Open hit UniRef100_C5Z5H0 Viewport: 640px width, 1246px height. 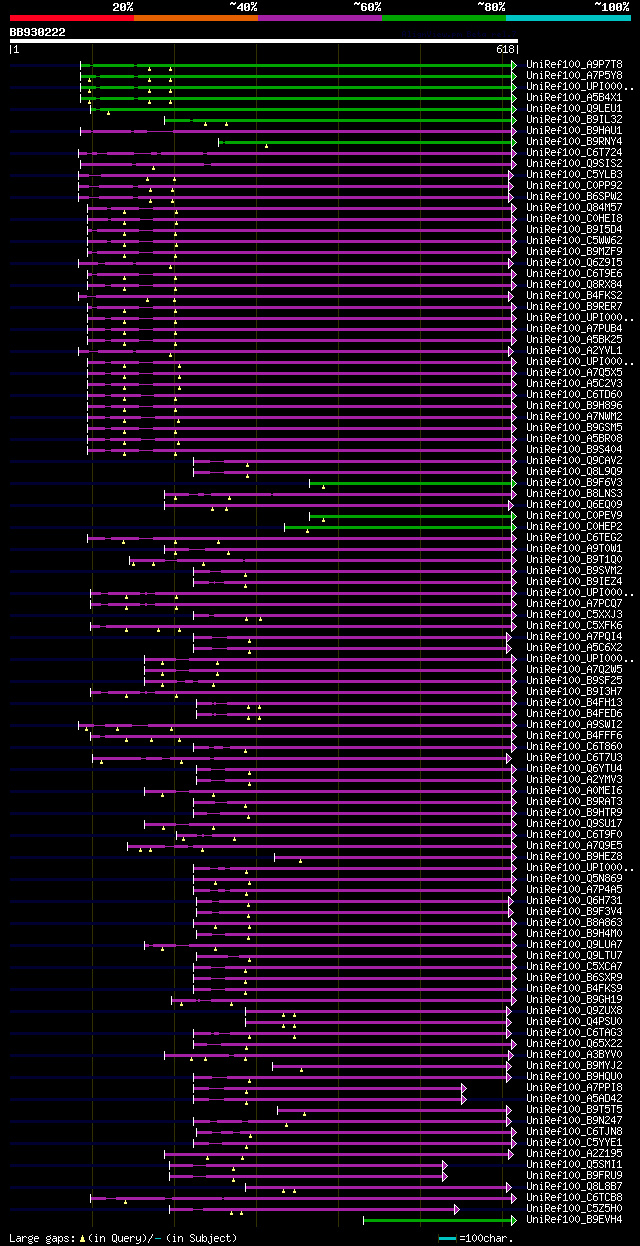click(x=574, y=1209)
